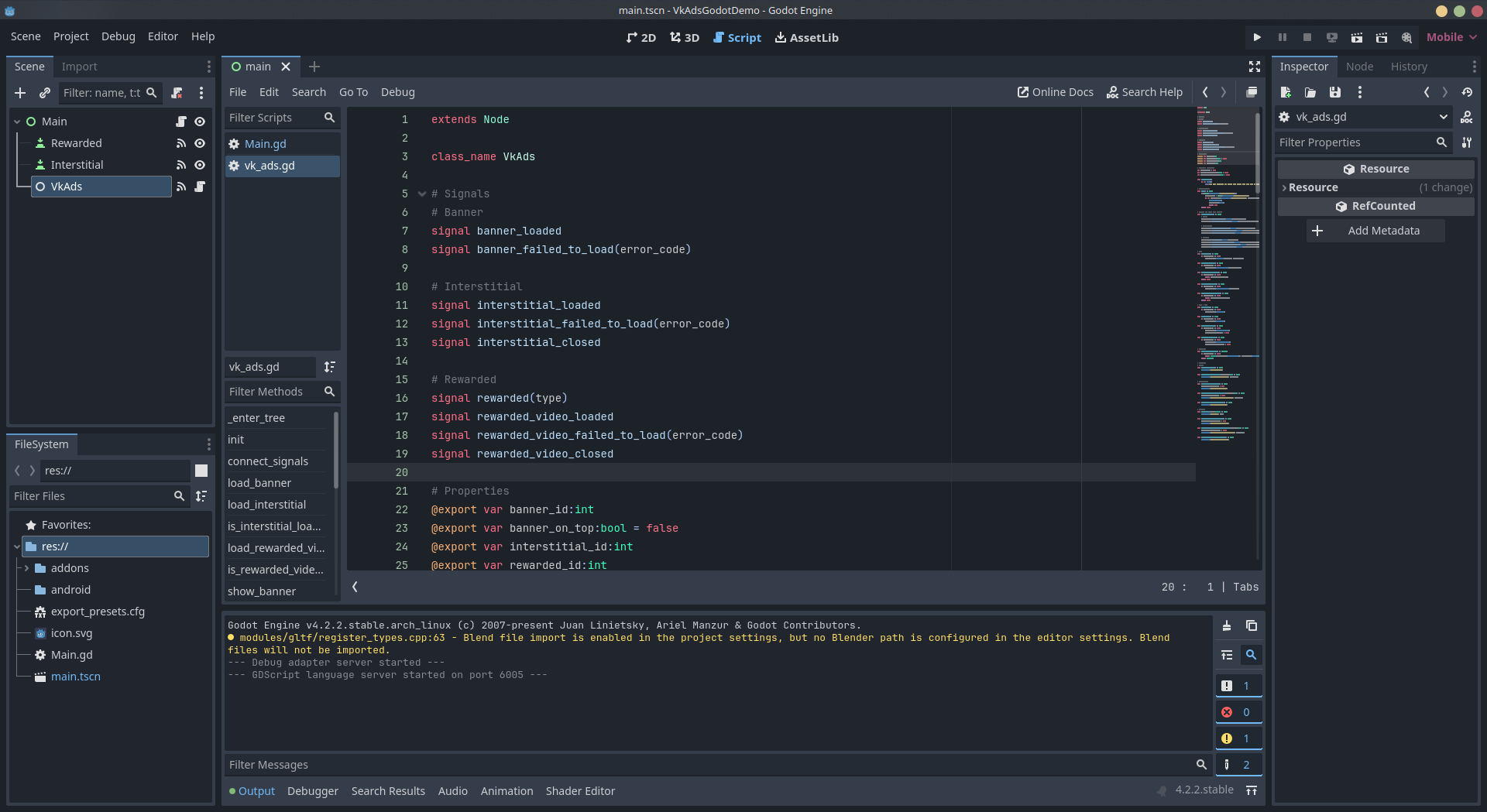Toggle FileSystem split mode

201,471
